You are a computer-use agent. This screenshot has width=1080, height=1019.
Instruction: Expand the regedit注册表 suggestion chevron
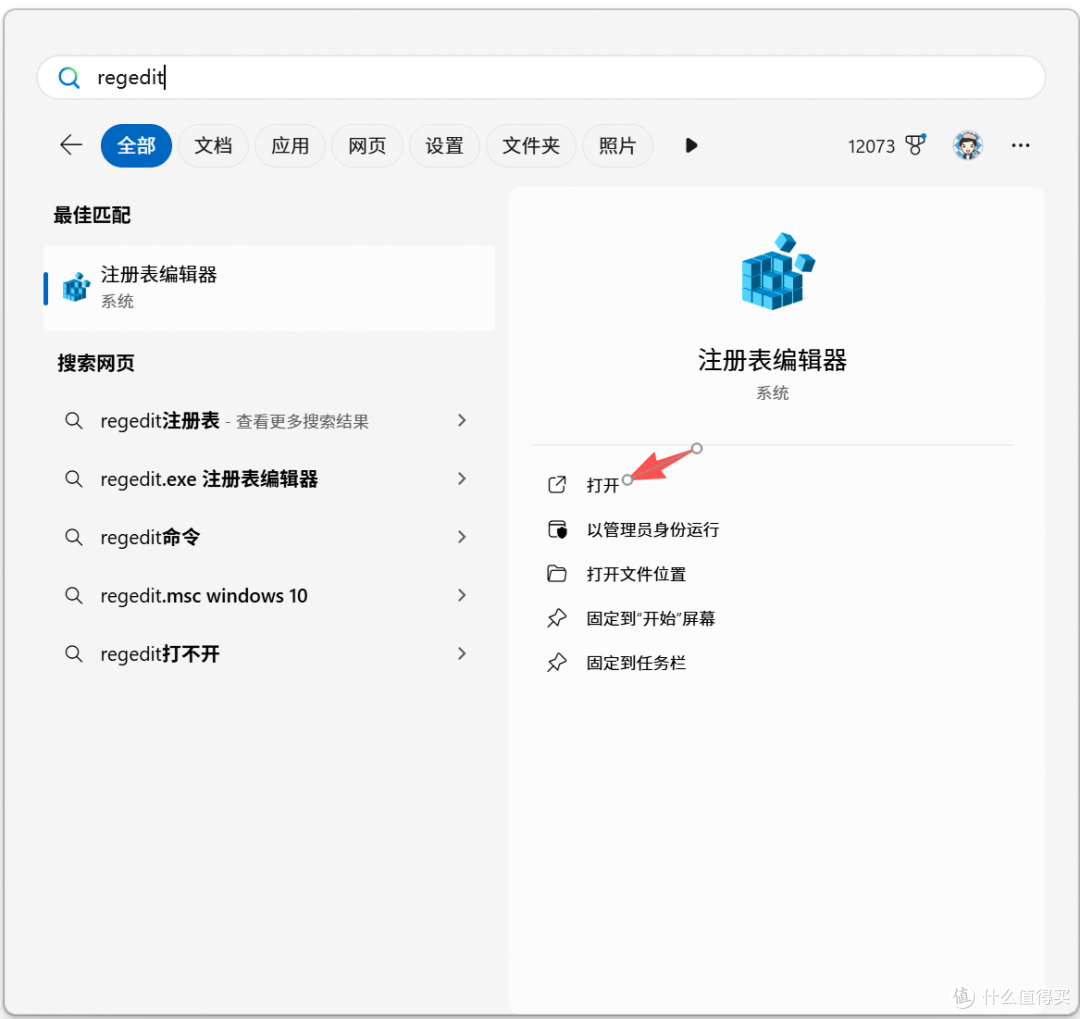[462, 420]
